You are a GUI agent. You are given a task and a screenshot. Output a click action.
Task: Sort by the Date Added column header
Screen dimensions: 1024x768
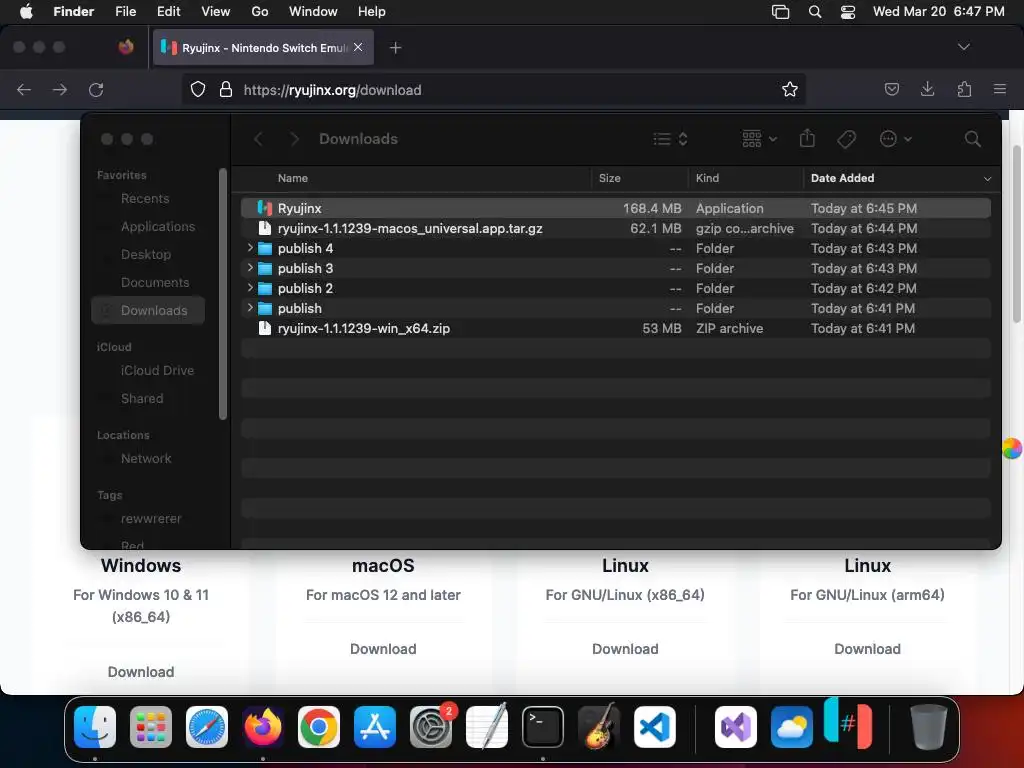(x=842, y=178)
